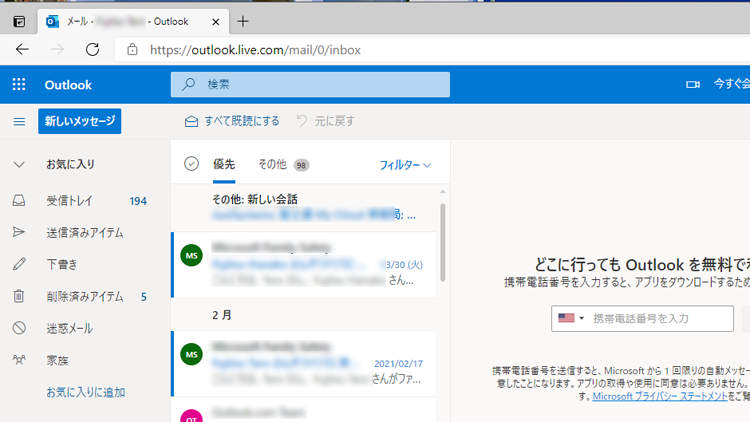Screen dimensions: 750x422
Task: Open the tab actions icon left of tab
Action: (x=19, y=22)
